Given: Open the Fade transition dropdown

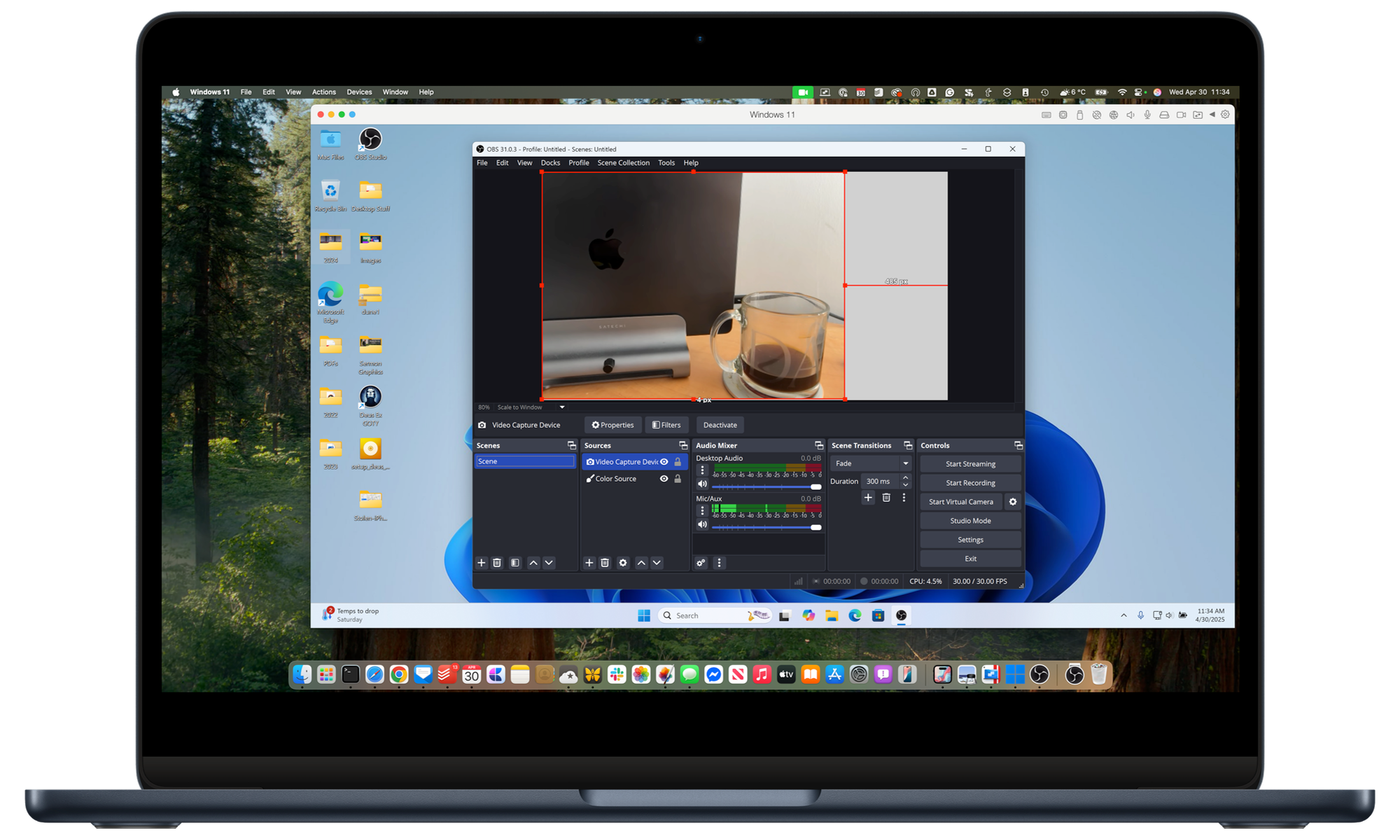Looking at the screenshot, I should (x=871, y=463).
